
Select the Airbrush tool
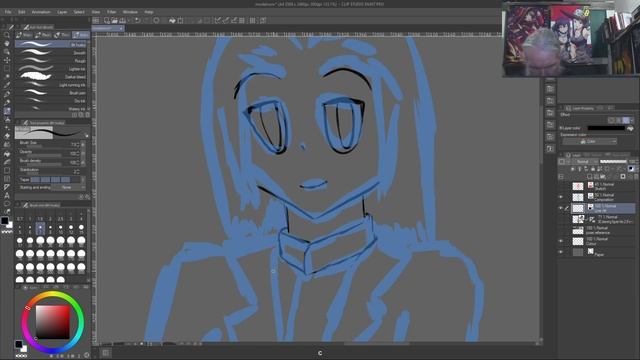pos(7,119)
